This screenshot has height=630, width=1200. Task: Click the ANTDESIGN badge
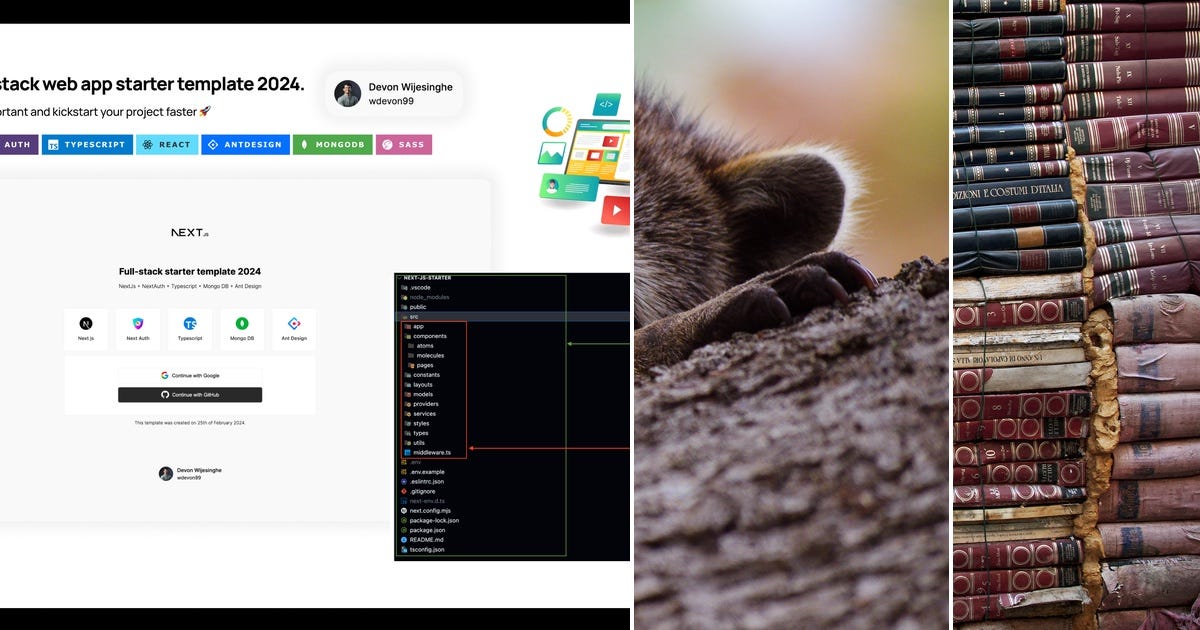point(245,144)
